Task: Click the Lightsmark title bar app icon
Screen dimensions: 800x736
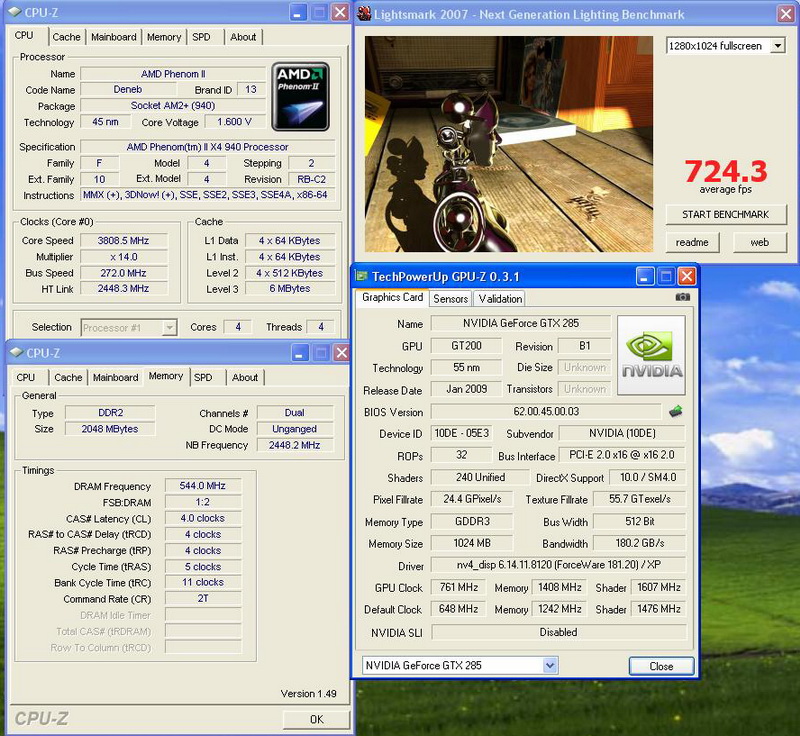Action: (364, 13)
